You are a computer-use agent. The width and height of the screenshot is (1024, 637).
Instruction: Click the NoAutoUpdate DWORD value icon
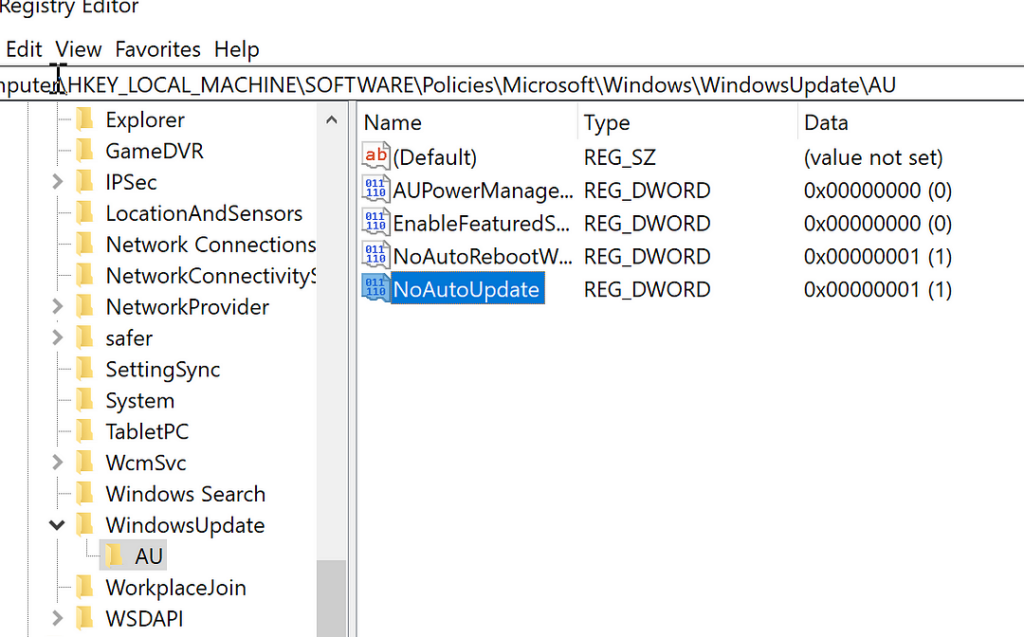coord(375,290)
